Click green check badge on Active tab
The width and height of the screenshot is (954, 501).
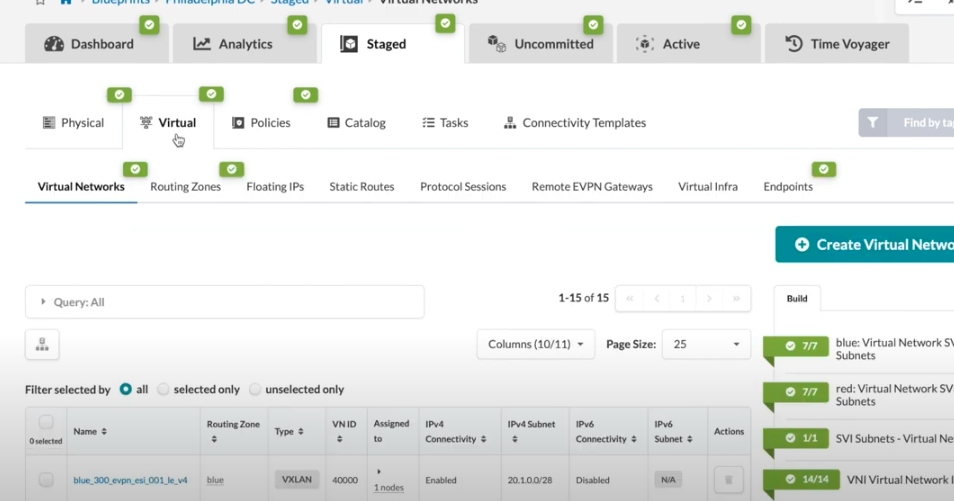pyautogui.click(x=741, y=25)
